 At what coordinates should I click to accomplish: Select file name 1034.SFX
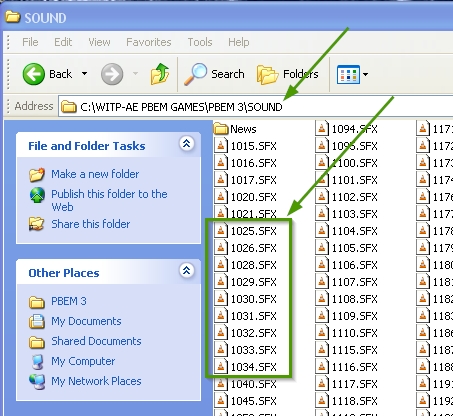[253, 367]
